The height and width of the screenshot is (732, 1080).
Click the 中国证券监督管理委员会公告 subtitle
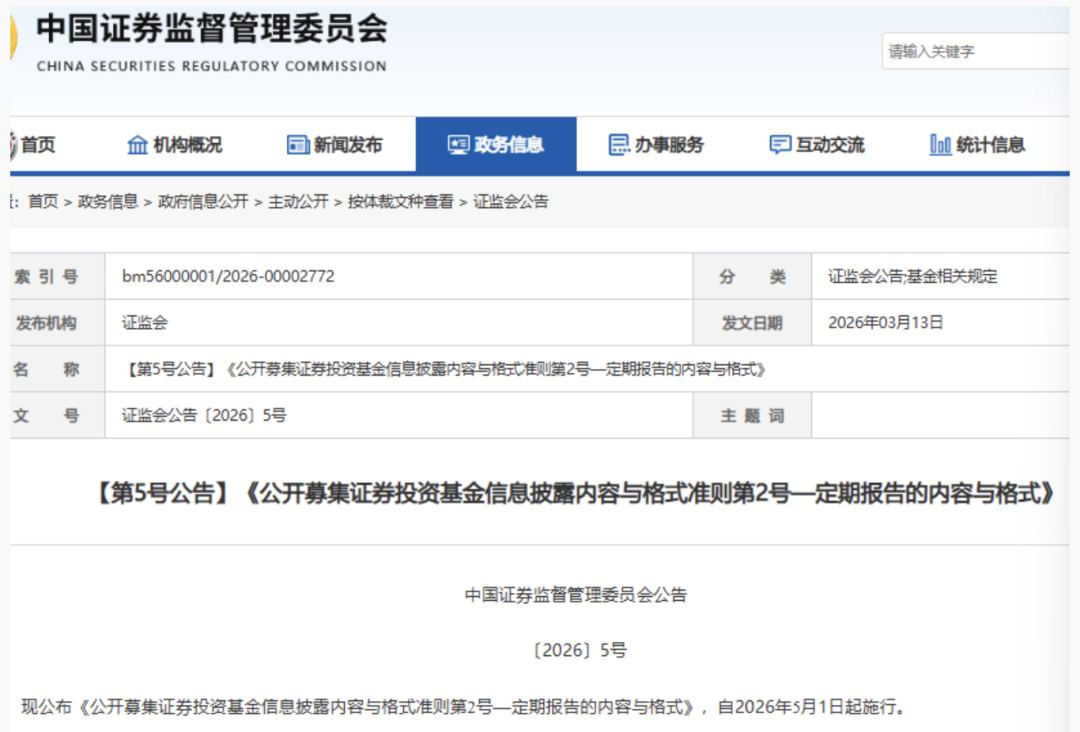pos(576,595)
